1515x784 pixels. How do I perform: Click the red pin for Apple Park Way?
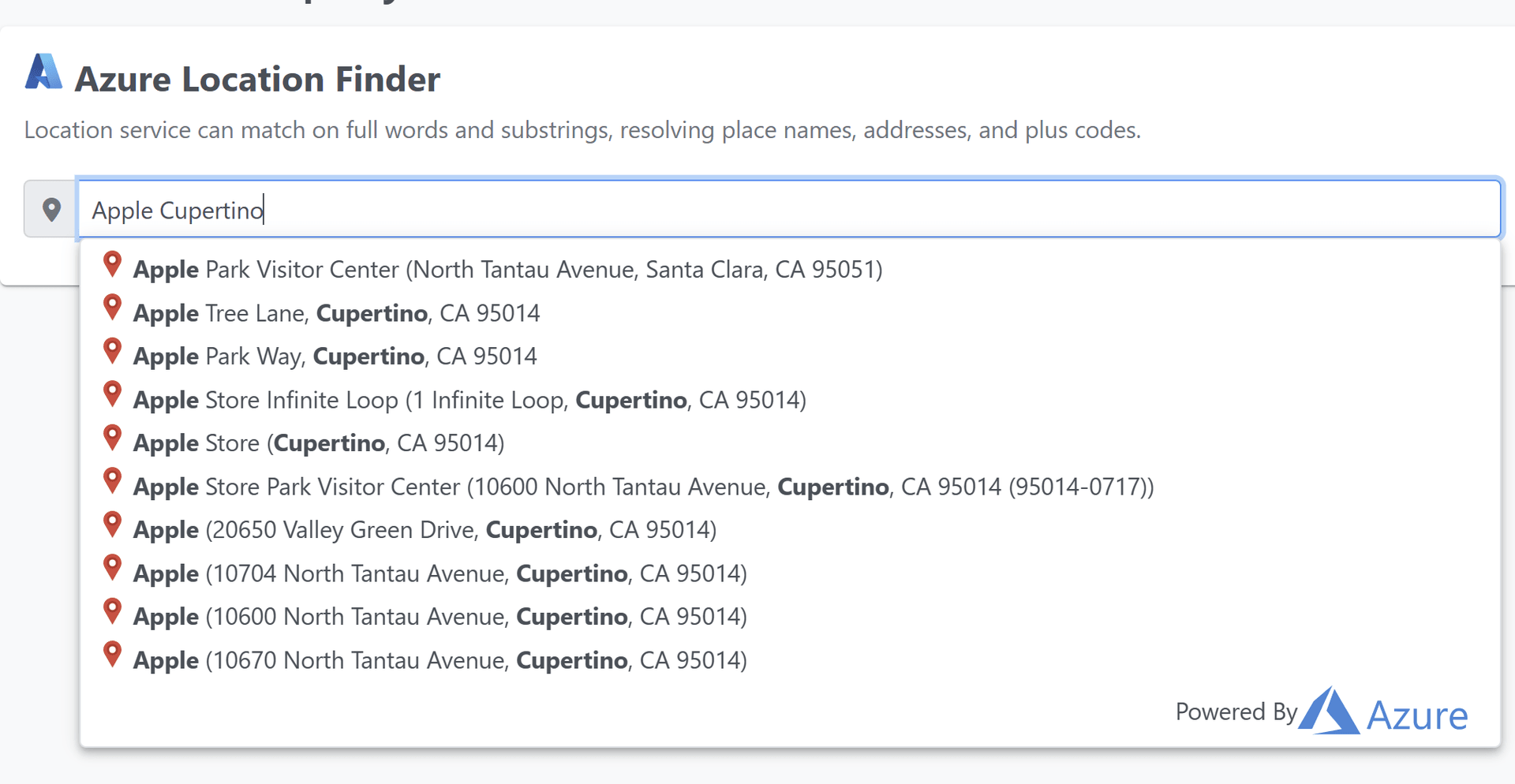tap(113, 350)
